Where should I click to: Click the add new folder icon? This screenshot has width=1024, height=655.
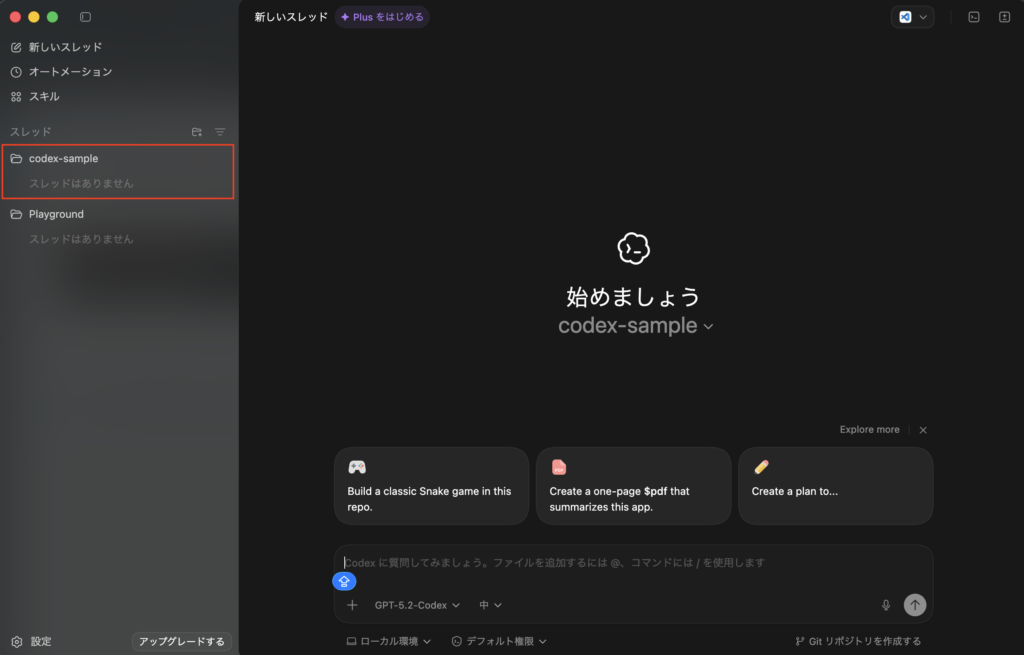pos(197,132)
